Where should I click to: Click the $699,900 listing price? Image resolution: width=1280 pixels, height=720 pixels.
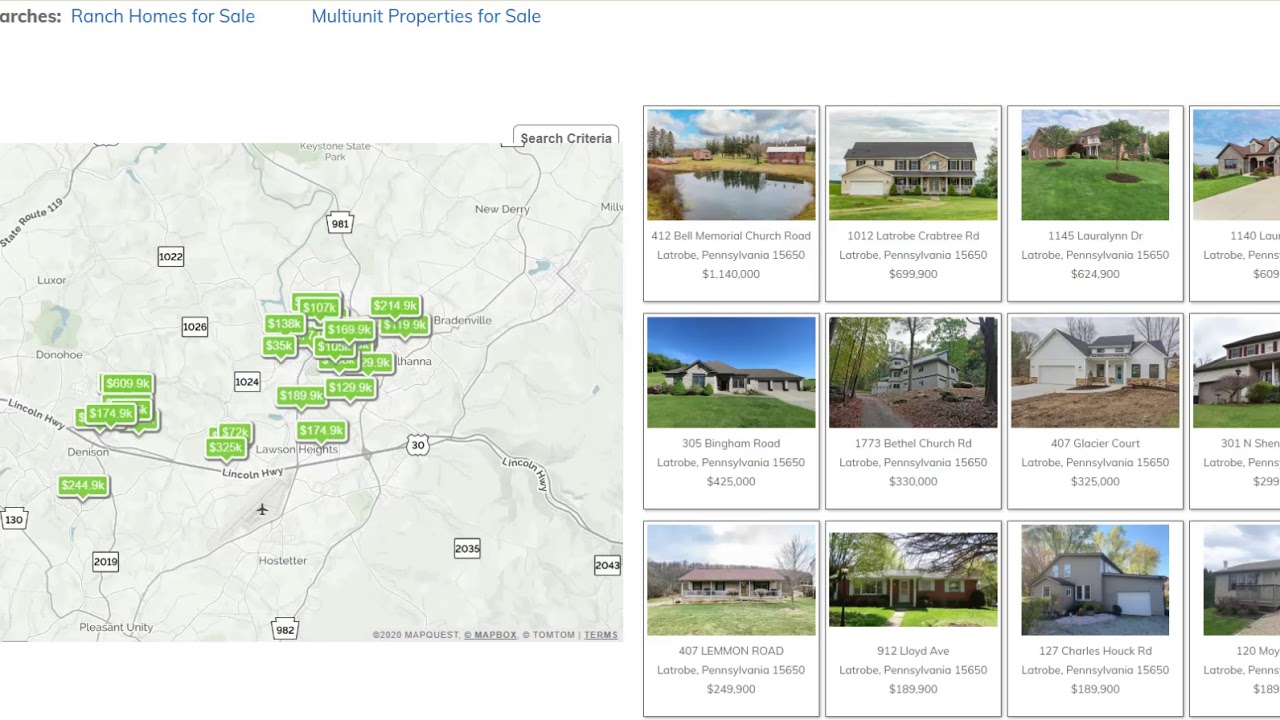913,274
